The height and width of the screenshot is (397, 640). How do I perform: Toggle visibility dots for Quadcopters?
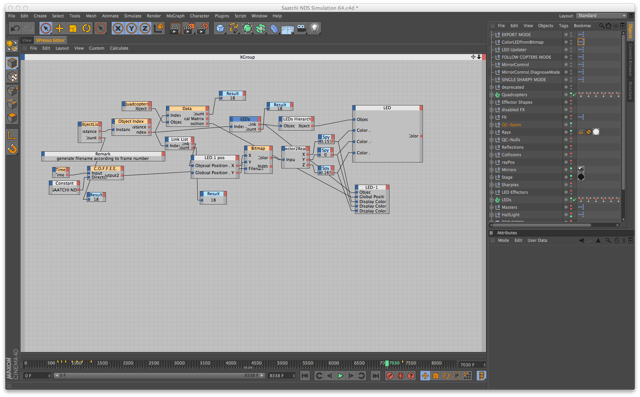click(x=571, y=95)
